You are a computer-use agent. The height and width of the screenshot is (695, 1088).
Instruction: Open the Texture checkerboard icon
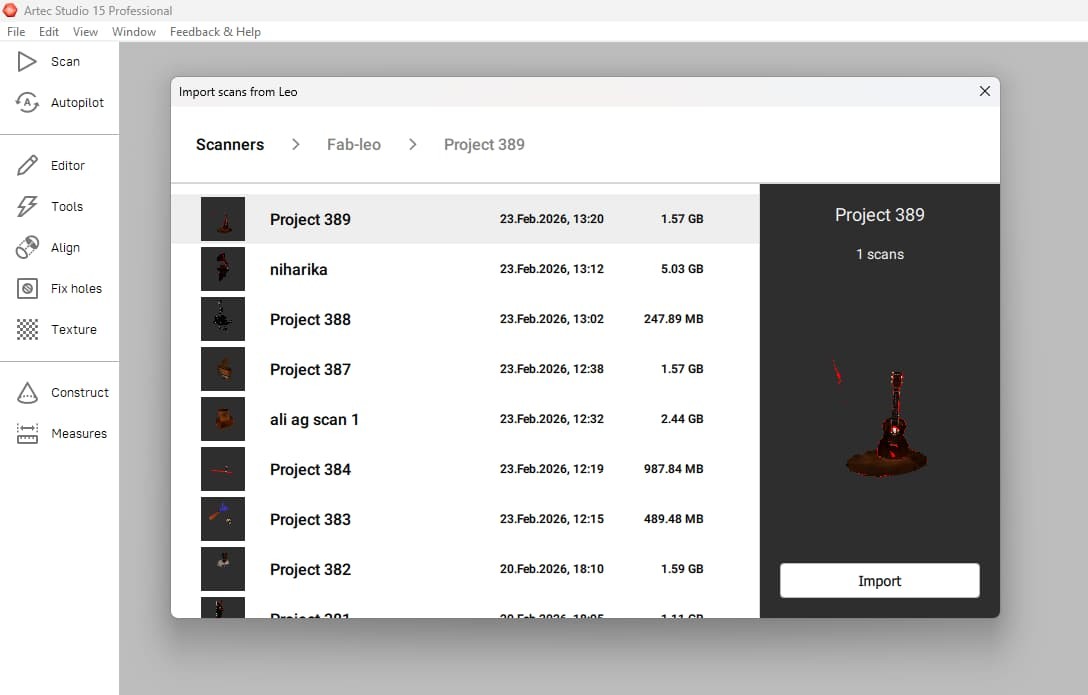(26, 329)
